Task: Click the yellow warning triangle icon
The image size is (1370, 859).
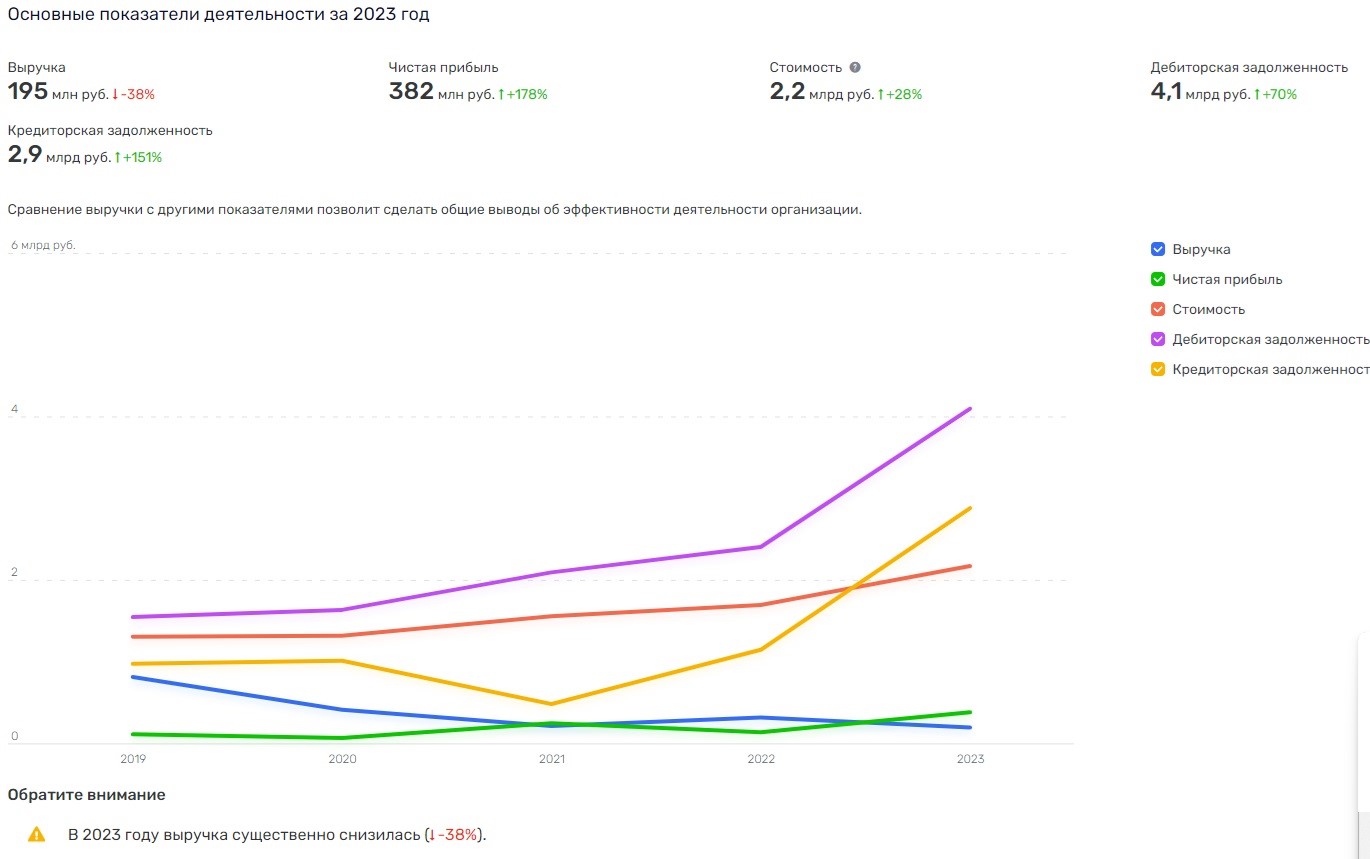Action: tap(37, 834)
